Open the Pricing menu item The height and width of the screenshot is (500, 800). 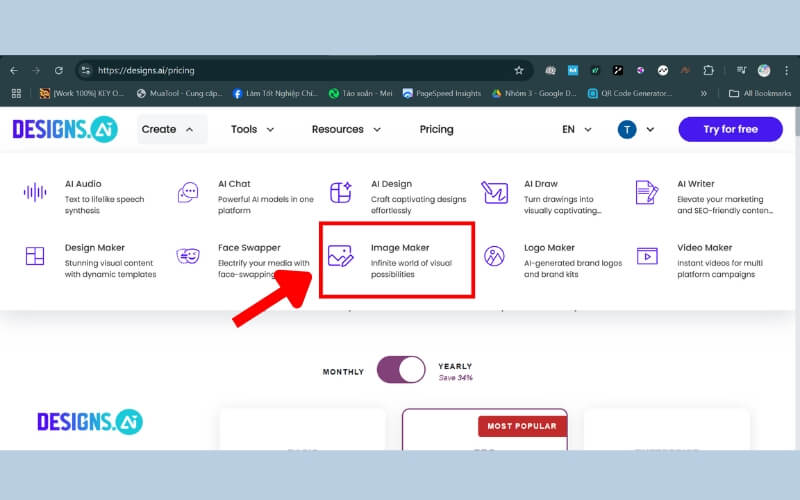point(436,130)
